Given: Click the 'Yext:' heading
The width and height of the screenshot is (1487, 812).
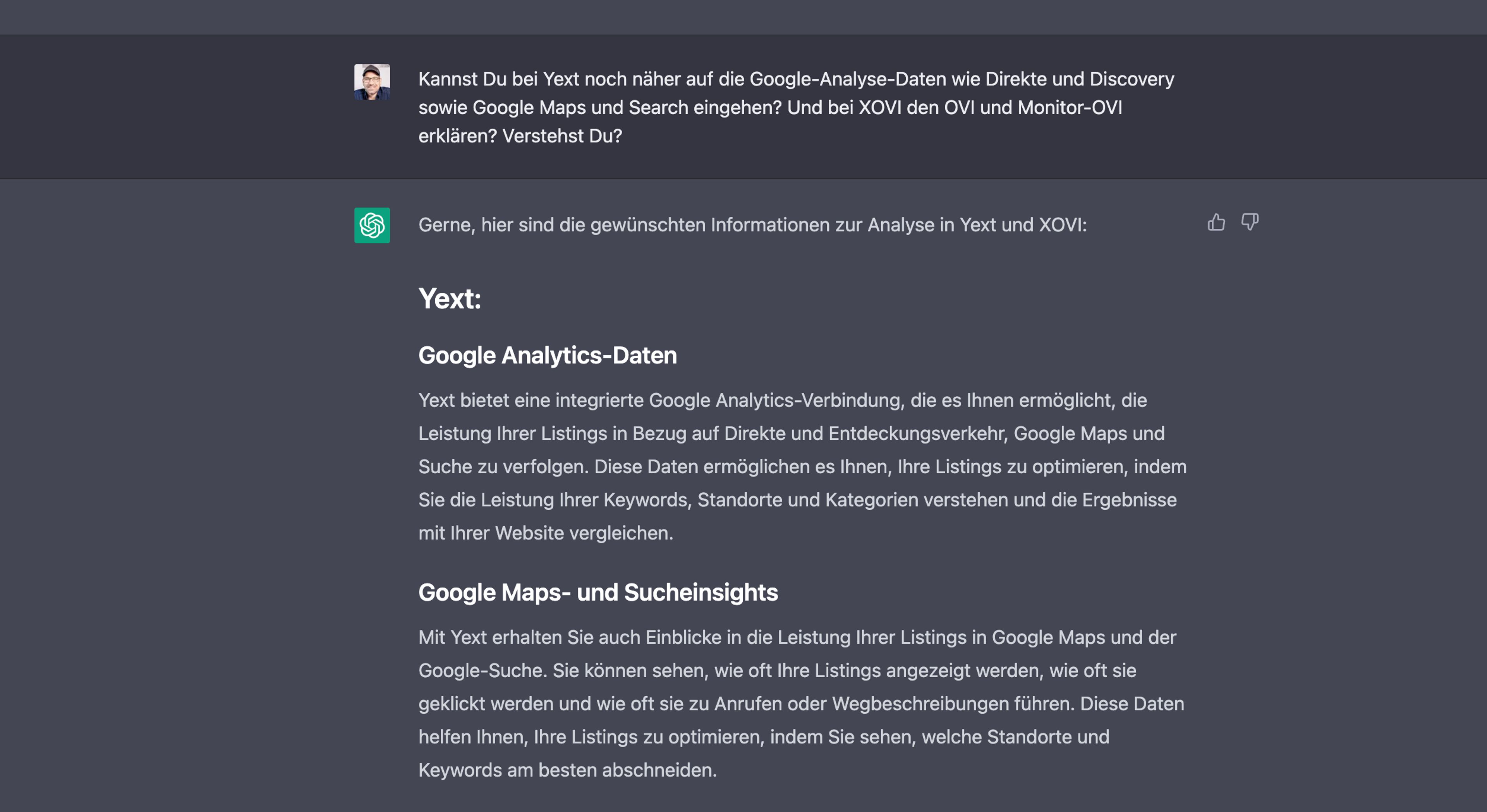Looking at the screenshot, I should [x=450, y=299].
